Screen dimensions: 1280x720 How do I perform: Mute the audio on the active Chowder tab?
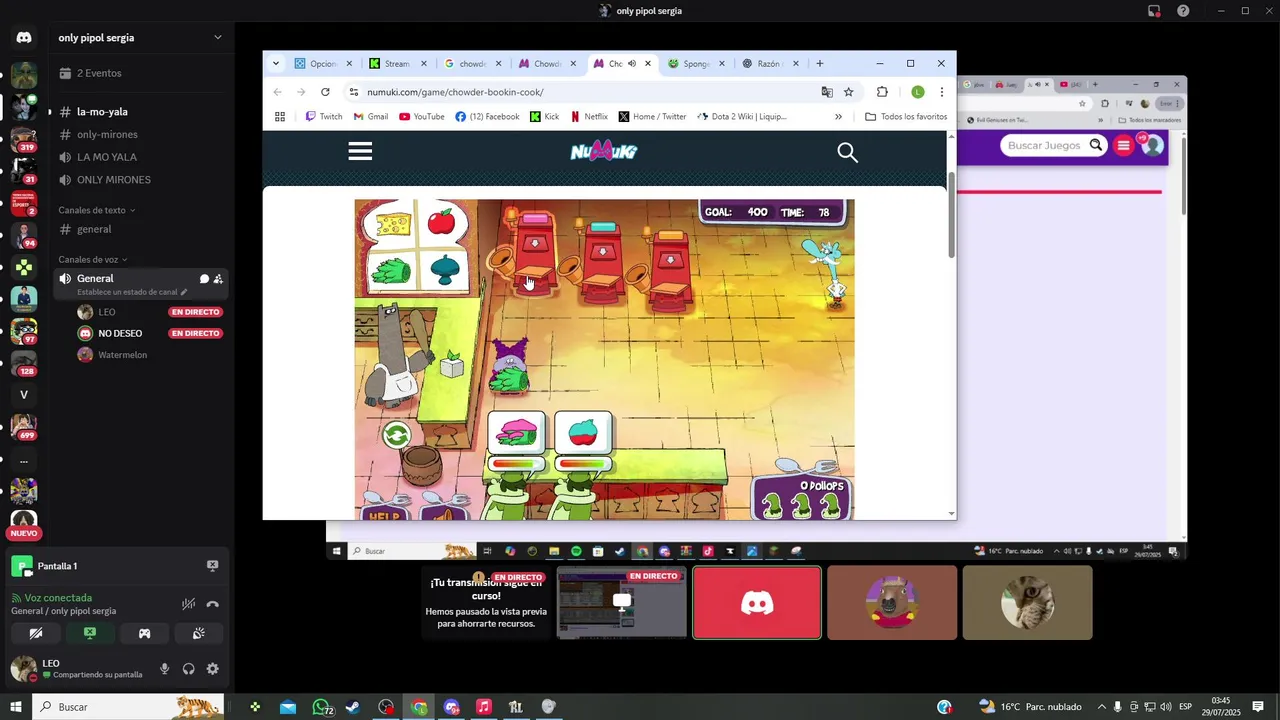(x=632, y=63)
